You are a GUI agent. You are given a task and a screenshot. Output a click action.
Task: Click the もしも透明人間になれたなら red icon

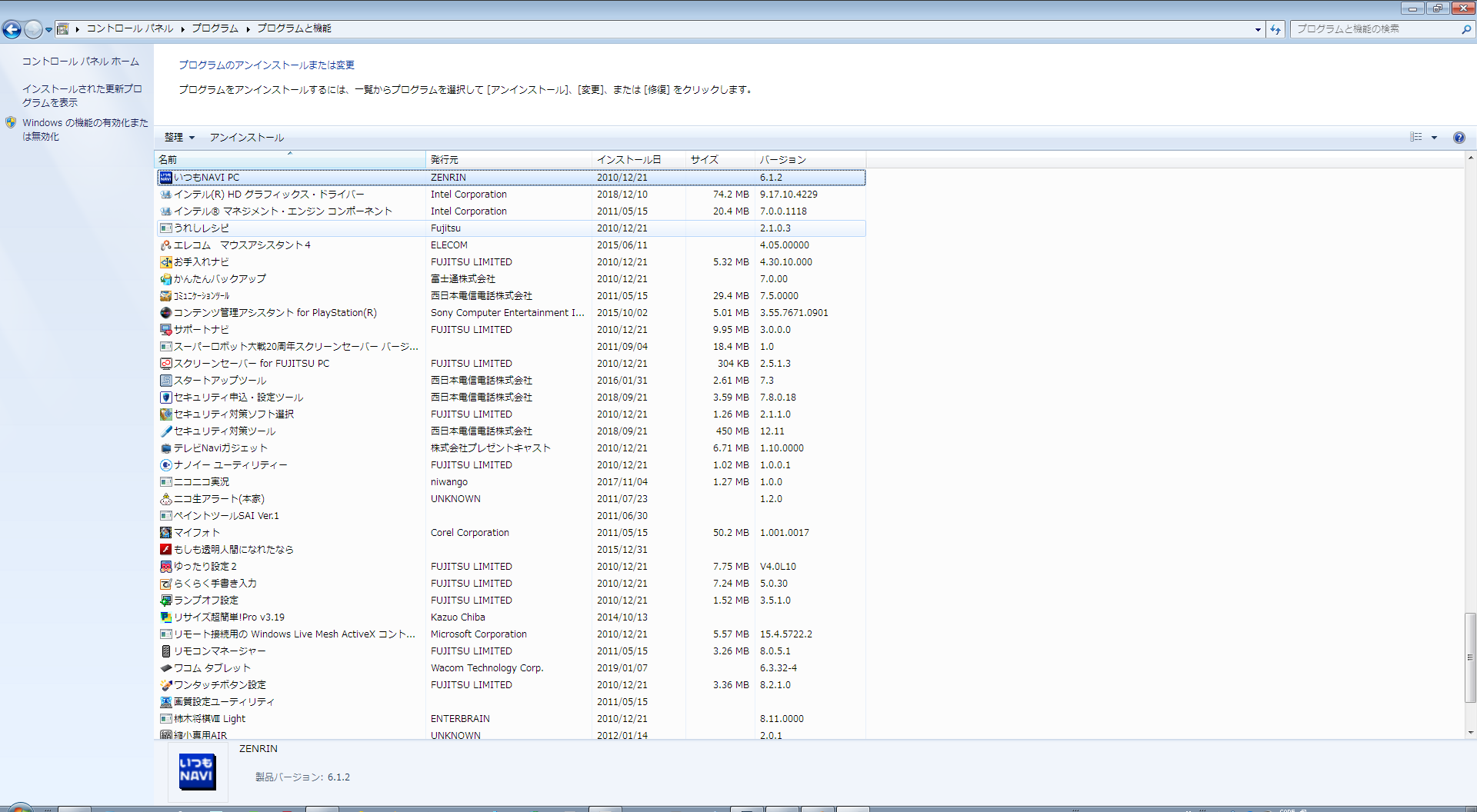(165, 550)
